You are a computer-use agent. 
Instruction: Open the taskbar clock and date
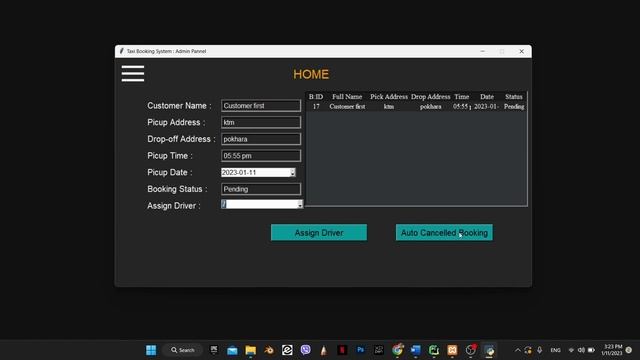pyautogui.click(x=612, y=350)
